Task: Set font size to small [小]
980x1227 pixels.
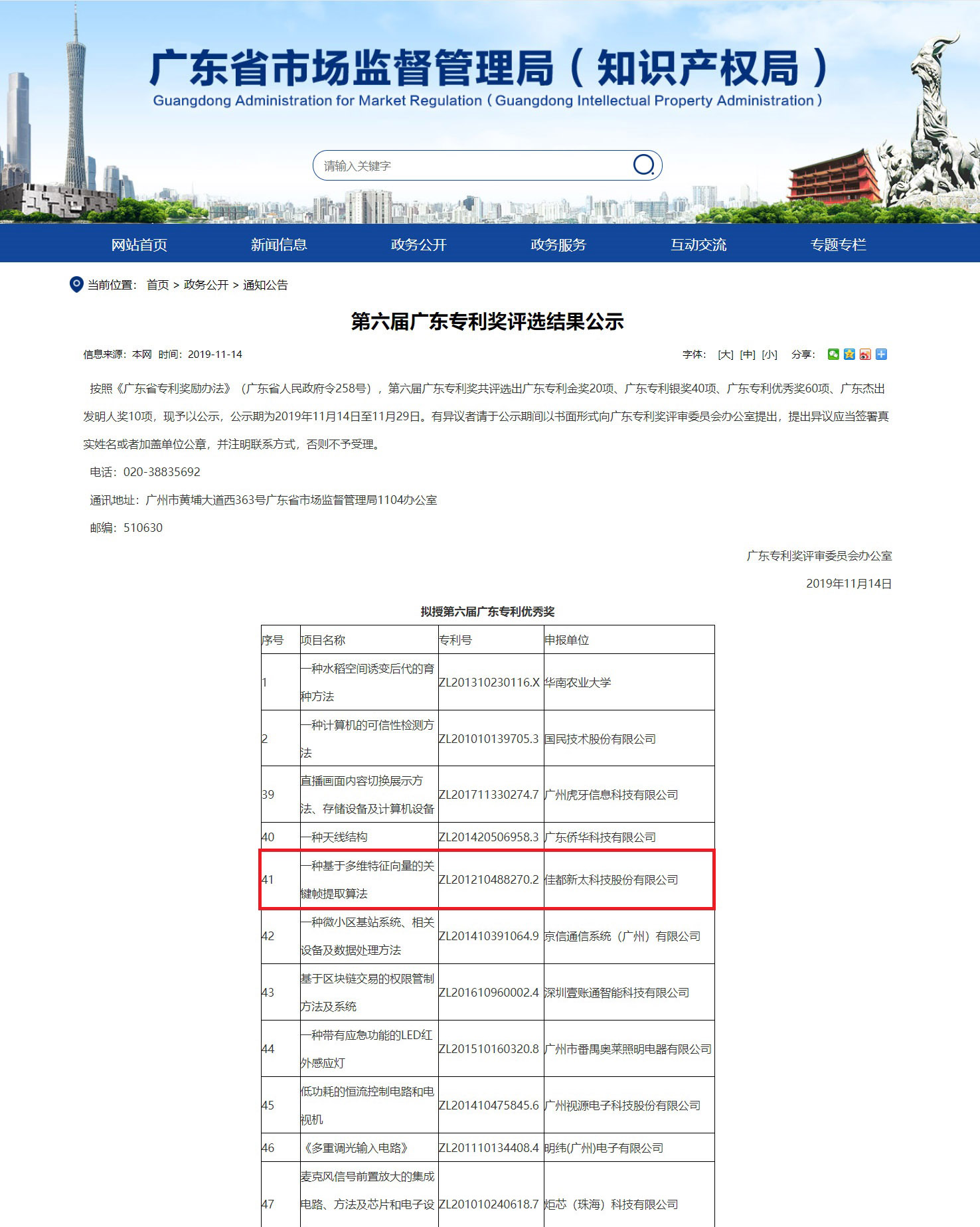Action: (770, 355)
